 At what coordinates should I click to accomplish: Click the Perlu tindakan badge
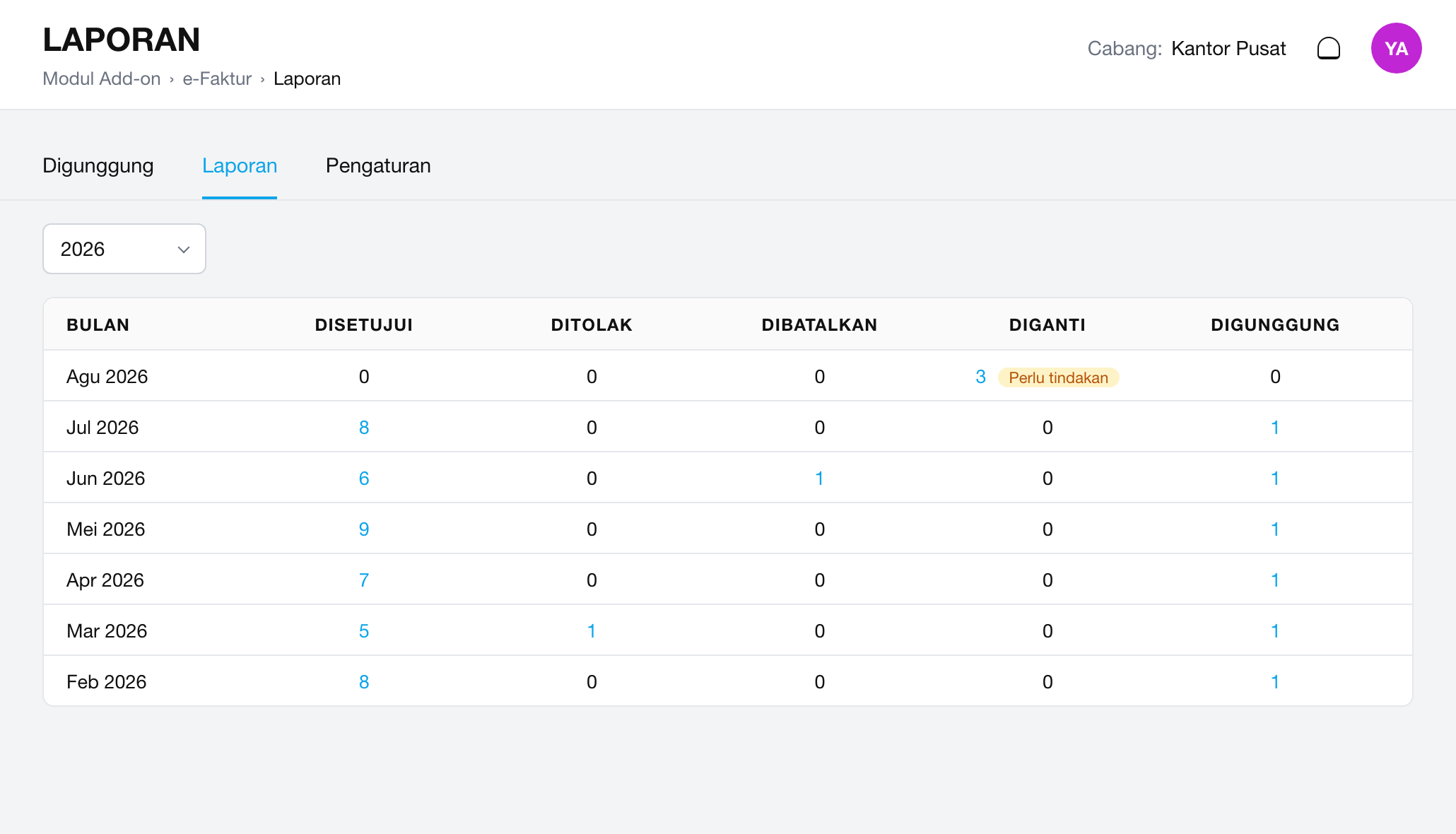click(x=1058, y=377)
